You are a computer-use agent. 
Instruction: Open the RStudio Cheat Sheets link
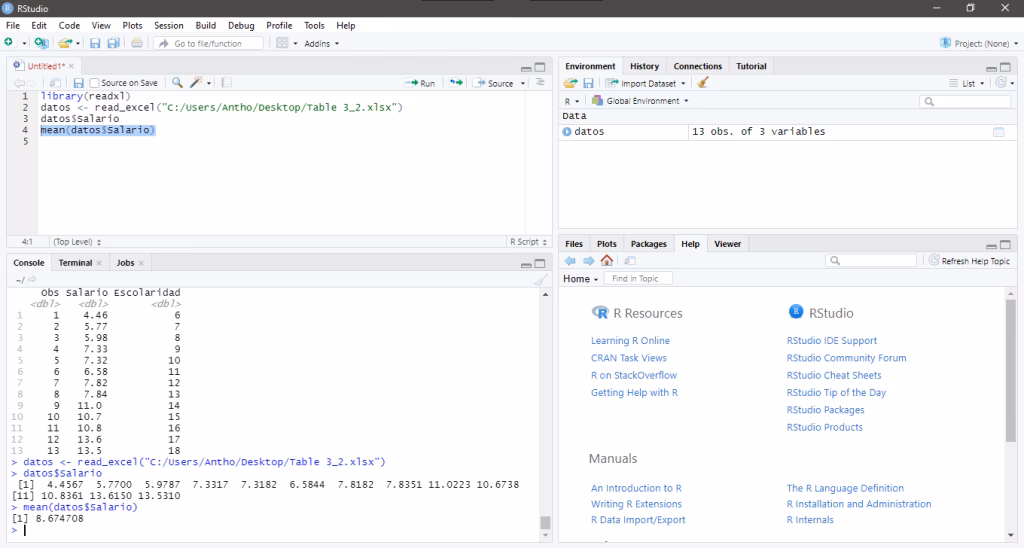pyautogui.click(x=834, y=375)
